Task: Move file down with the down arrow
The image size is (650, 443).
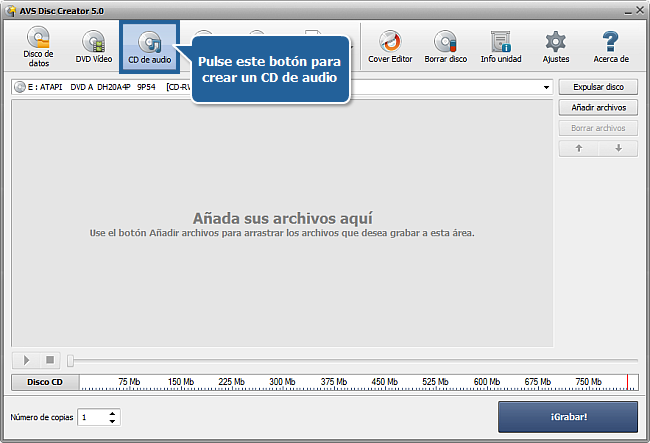Action: pos(618,148)
